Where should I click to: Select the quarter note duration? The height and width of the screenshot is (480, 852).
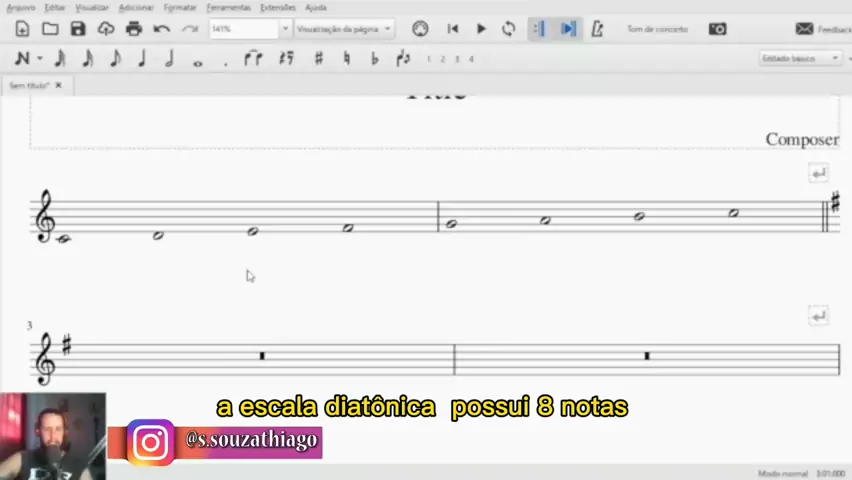tap(142, 59)
